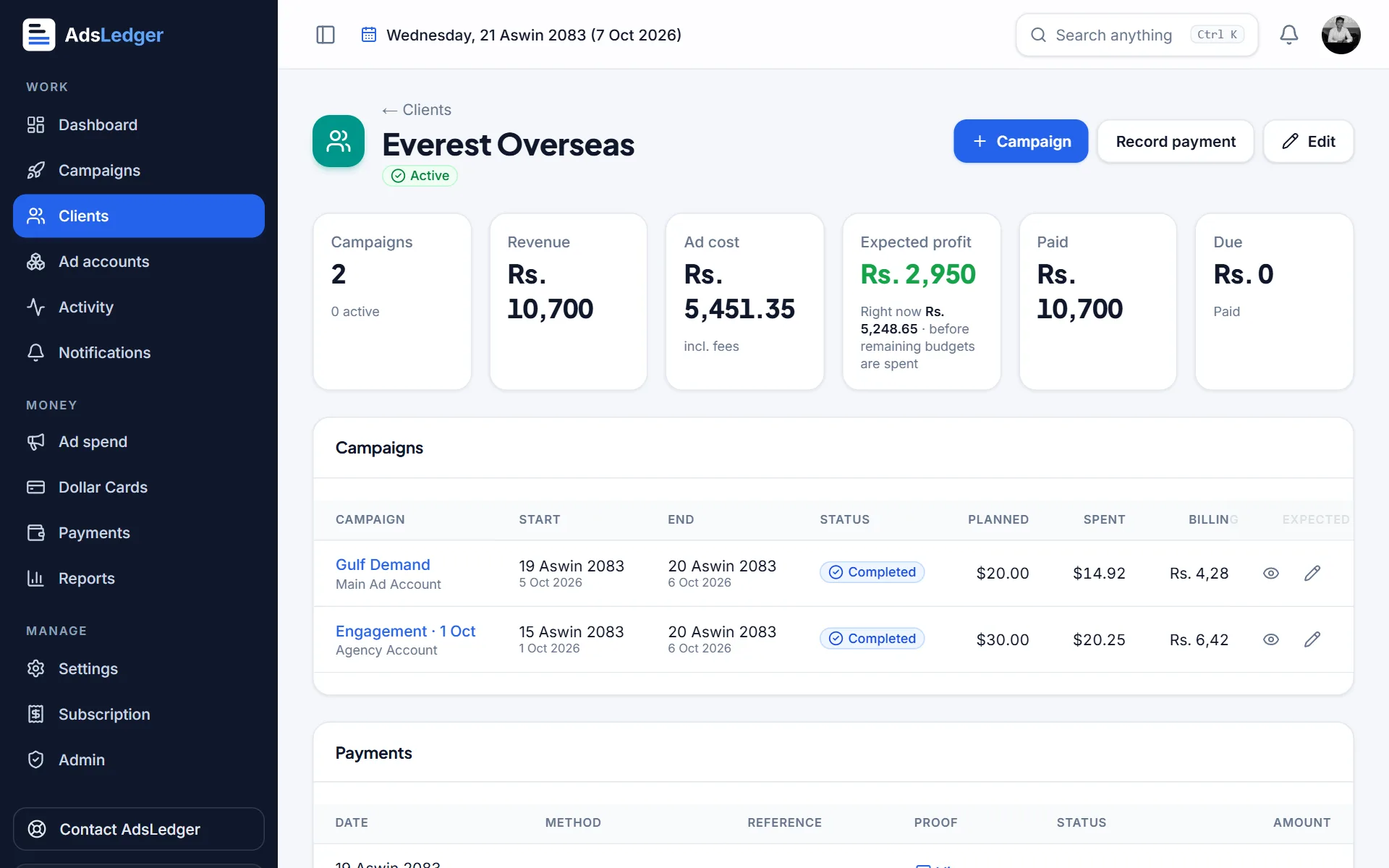
Task: Click the Contact AdsLedger button
Action: 139,829
